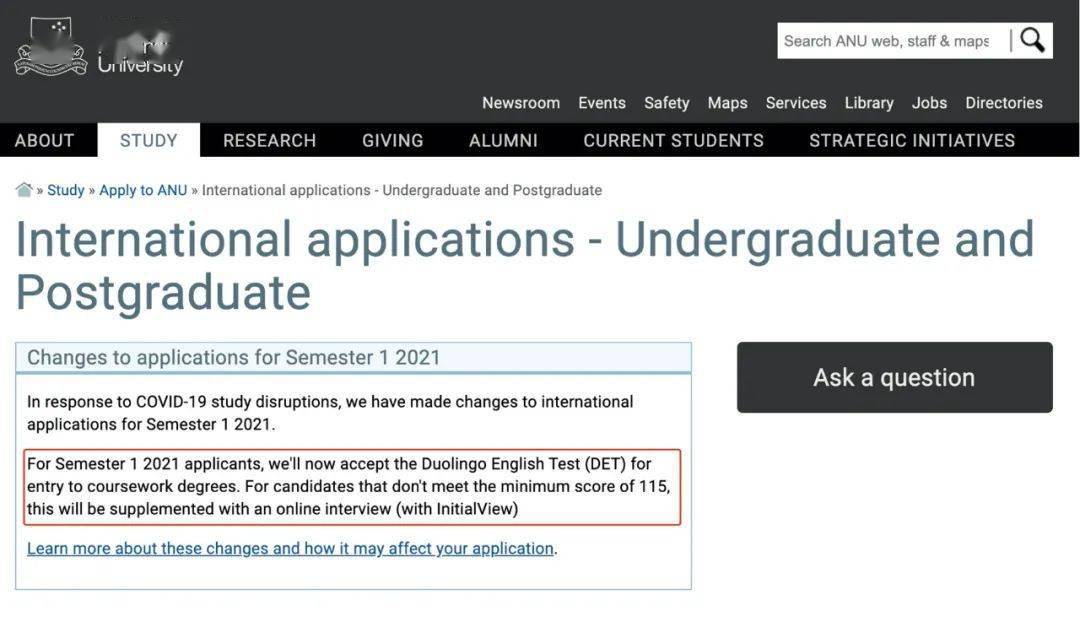Select the ABOUT navigation tab
The height and width of the screenshot is (617, 1080).
44,140
